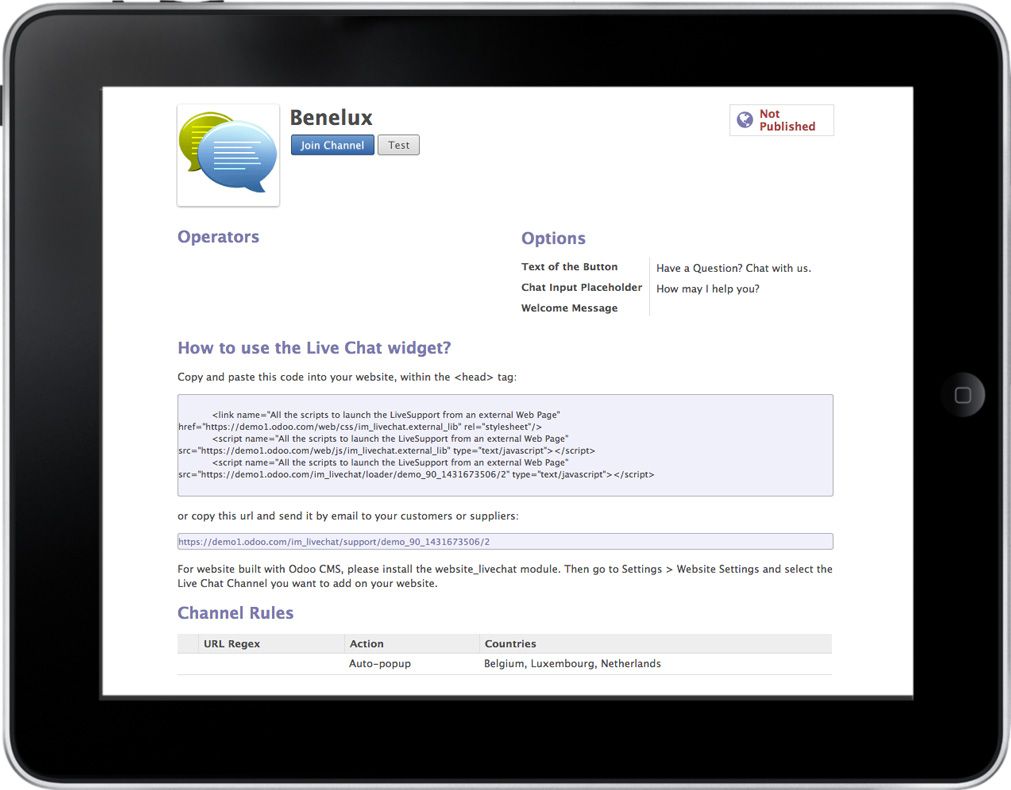The width and height of the screenshot is (1011, 790).
Task: Open the Benelux chat bubbles channel image
Action: [228, 155]
